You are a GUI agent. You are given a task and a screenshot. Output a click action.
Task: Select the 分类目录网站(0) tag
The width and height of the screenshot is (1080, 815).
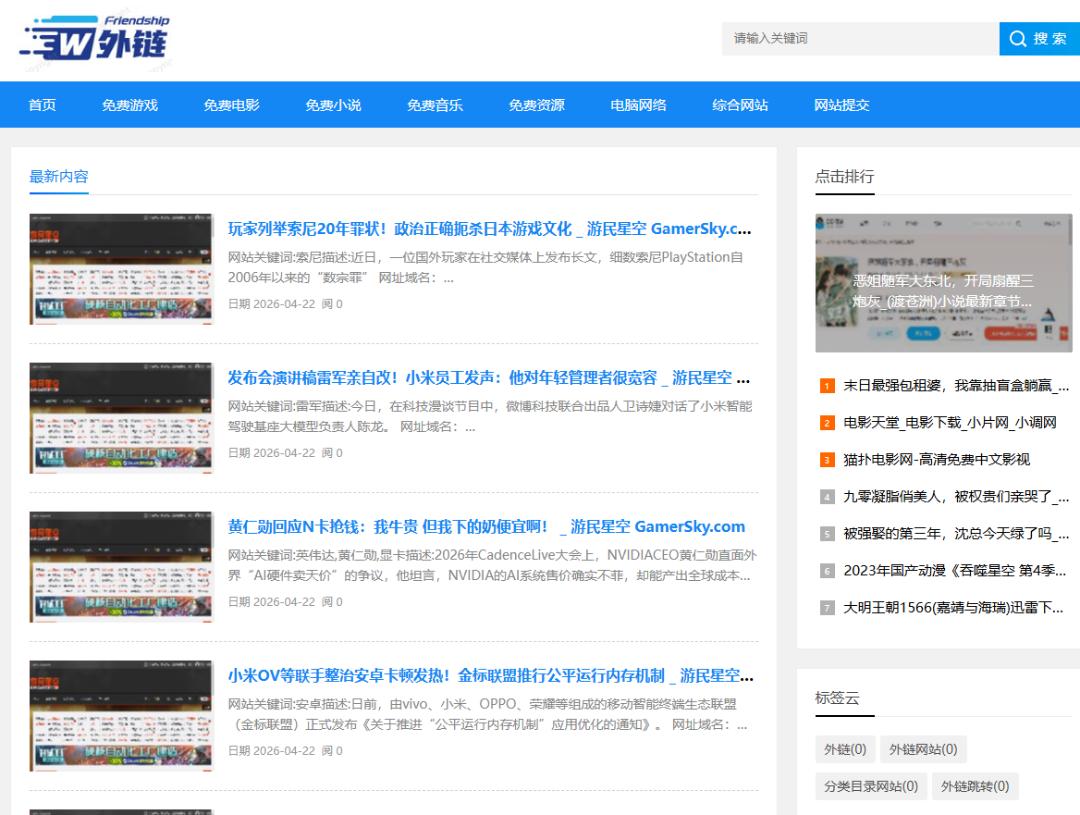[870, 787]
